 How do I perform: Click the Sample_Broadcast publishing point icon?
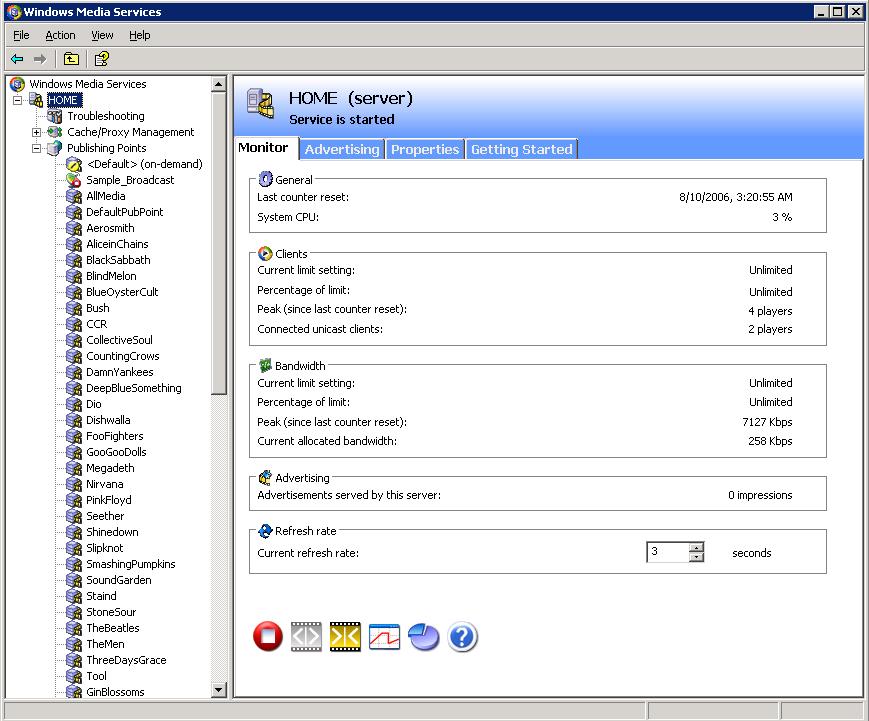click(74, 180)
